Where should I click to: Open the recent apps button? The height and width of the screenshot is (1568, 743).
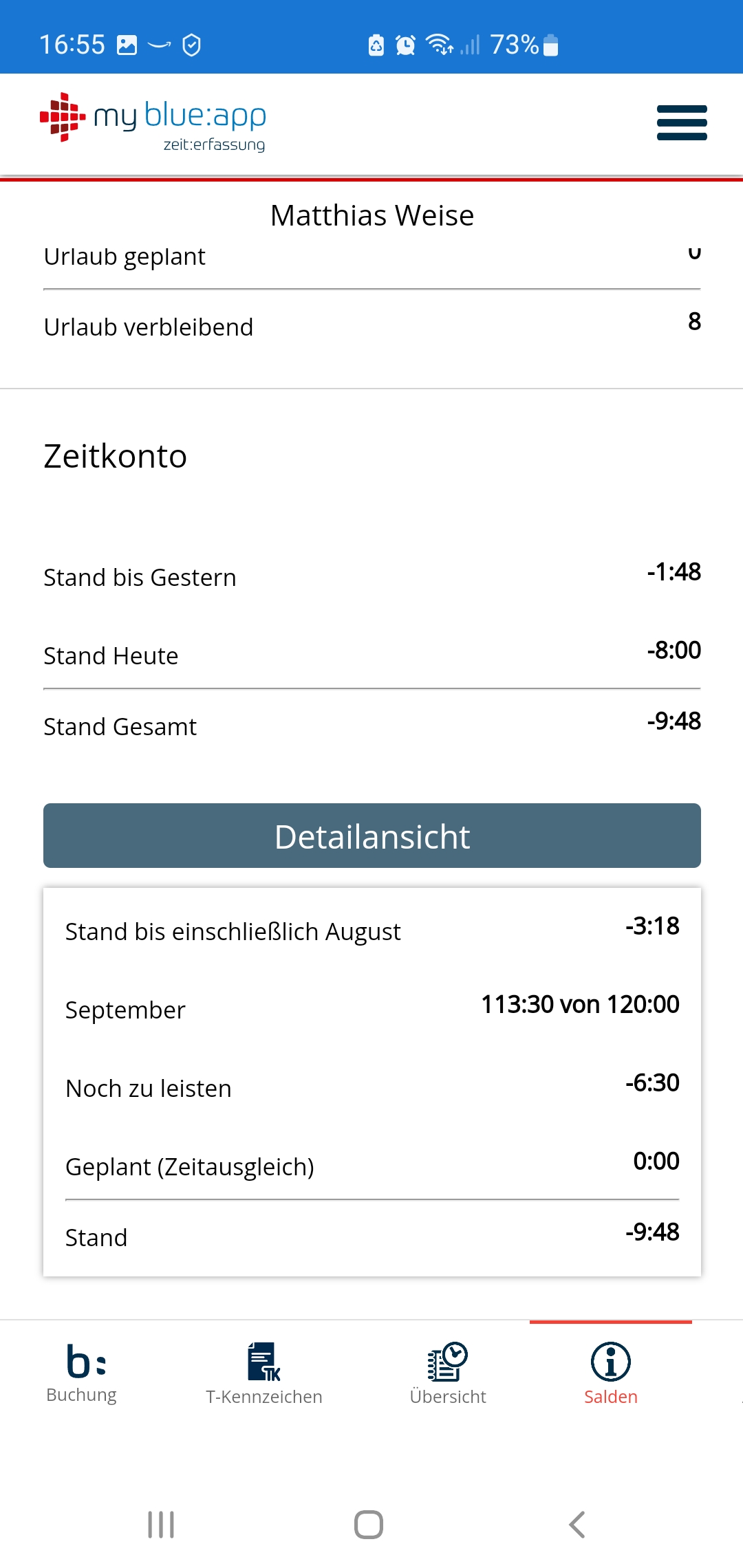pyautogui.click(x=161, y=1524)
